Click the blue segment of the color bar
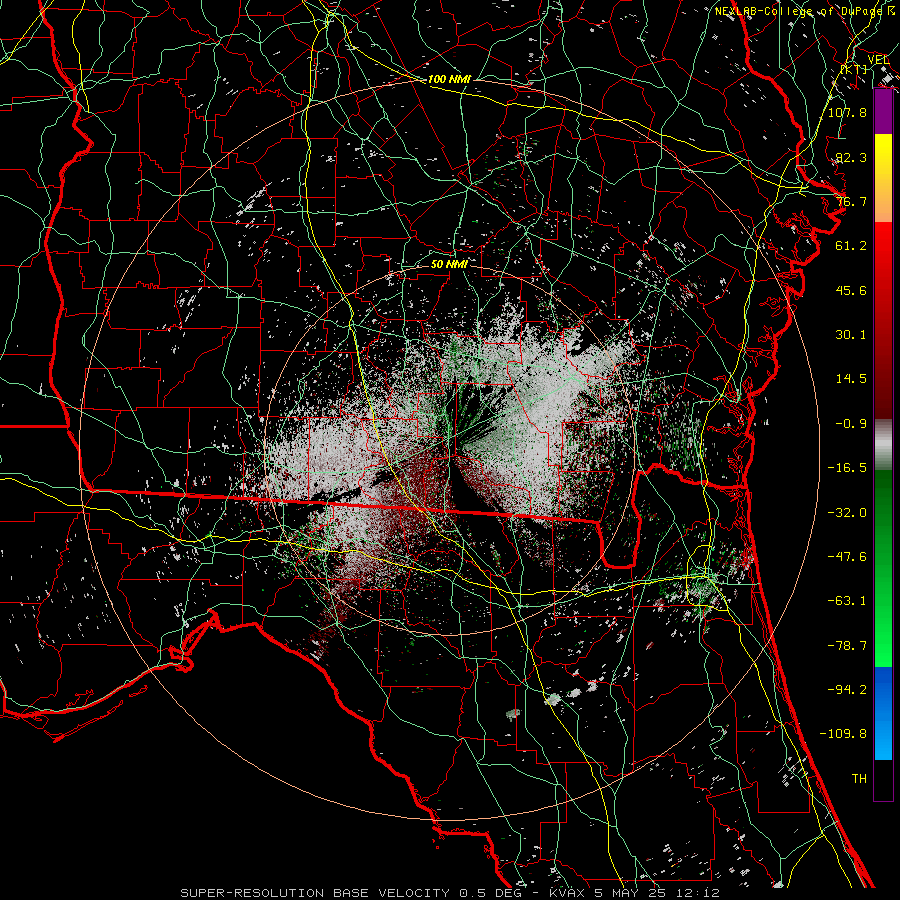 pos(883,713)
